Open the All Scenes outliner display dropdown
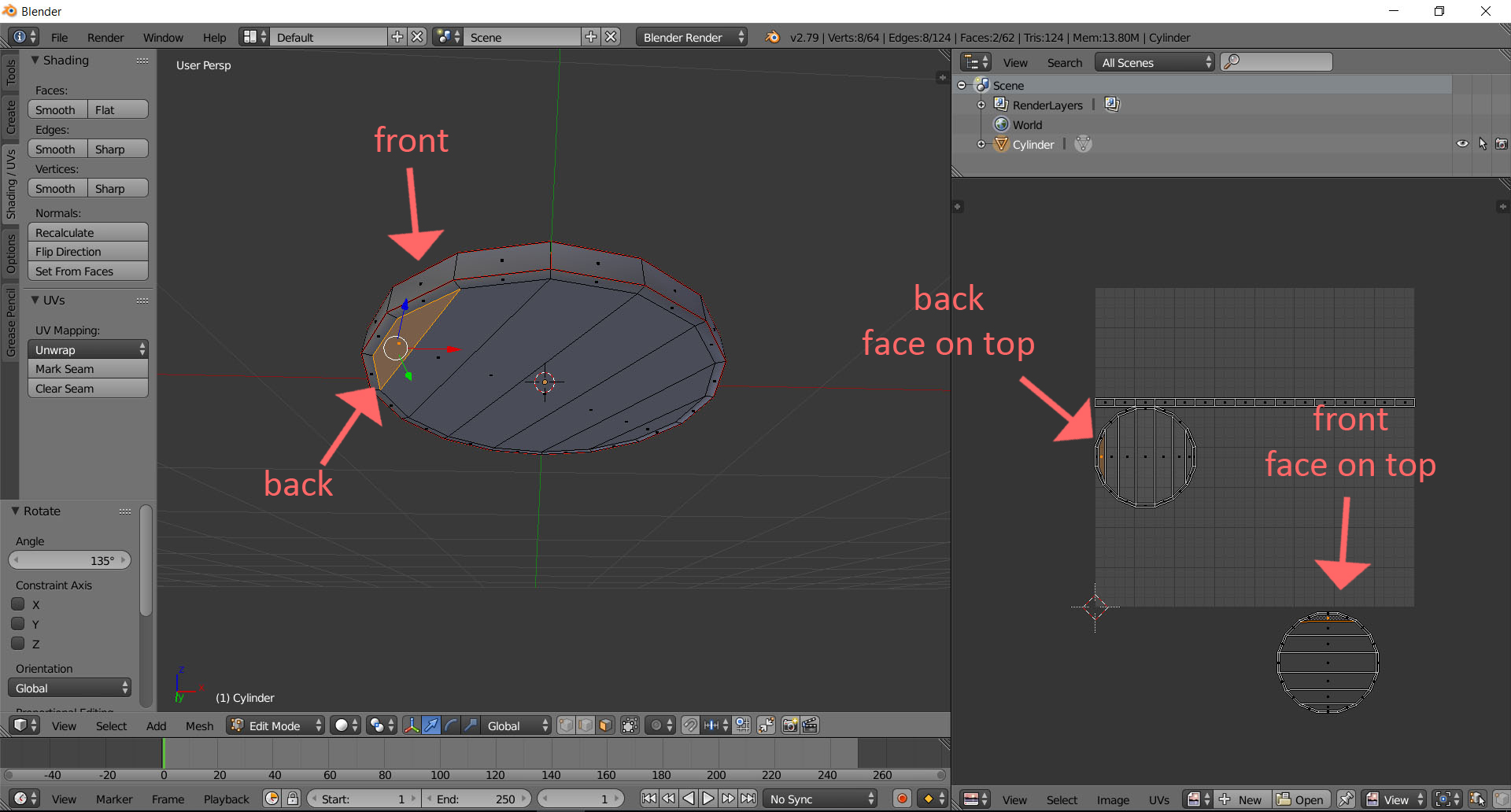Image resolution: width=1511 pixels, height=812 pixels. (x=1155, y=62)
